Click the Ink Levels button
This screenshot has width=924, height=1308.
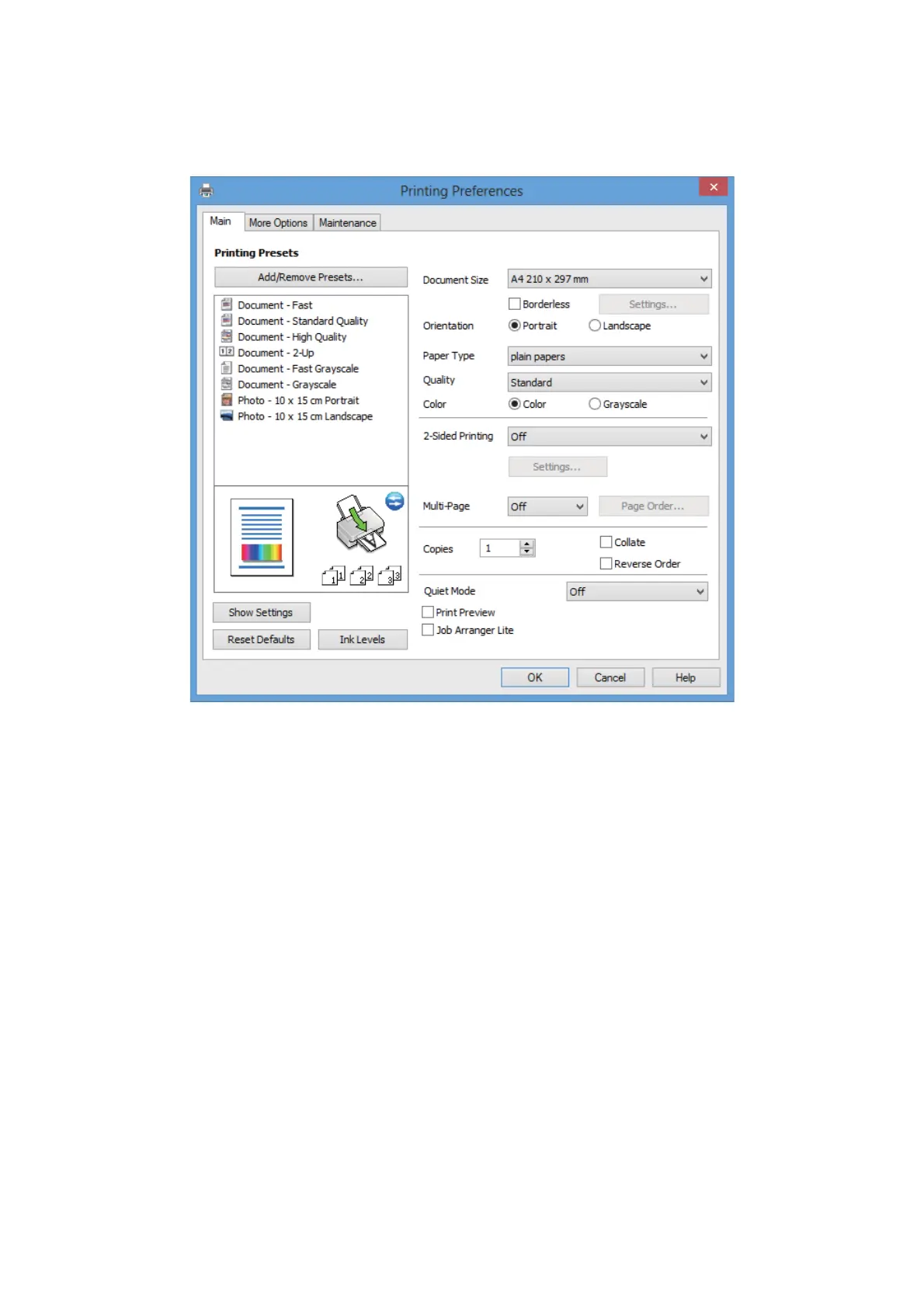tap(362, 640)
